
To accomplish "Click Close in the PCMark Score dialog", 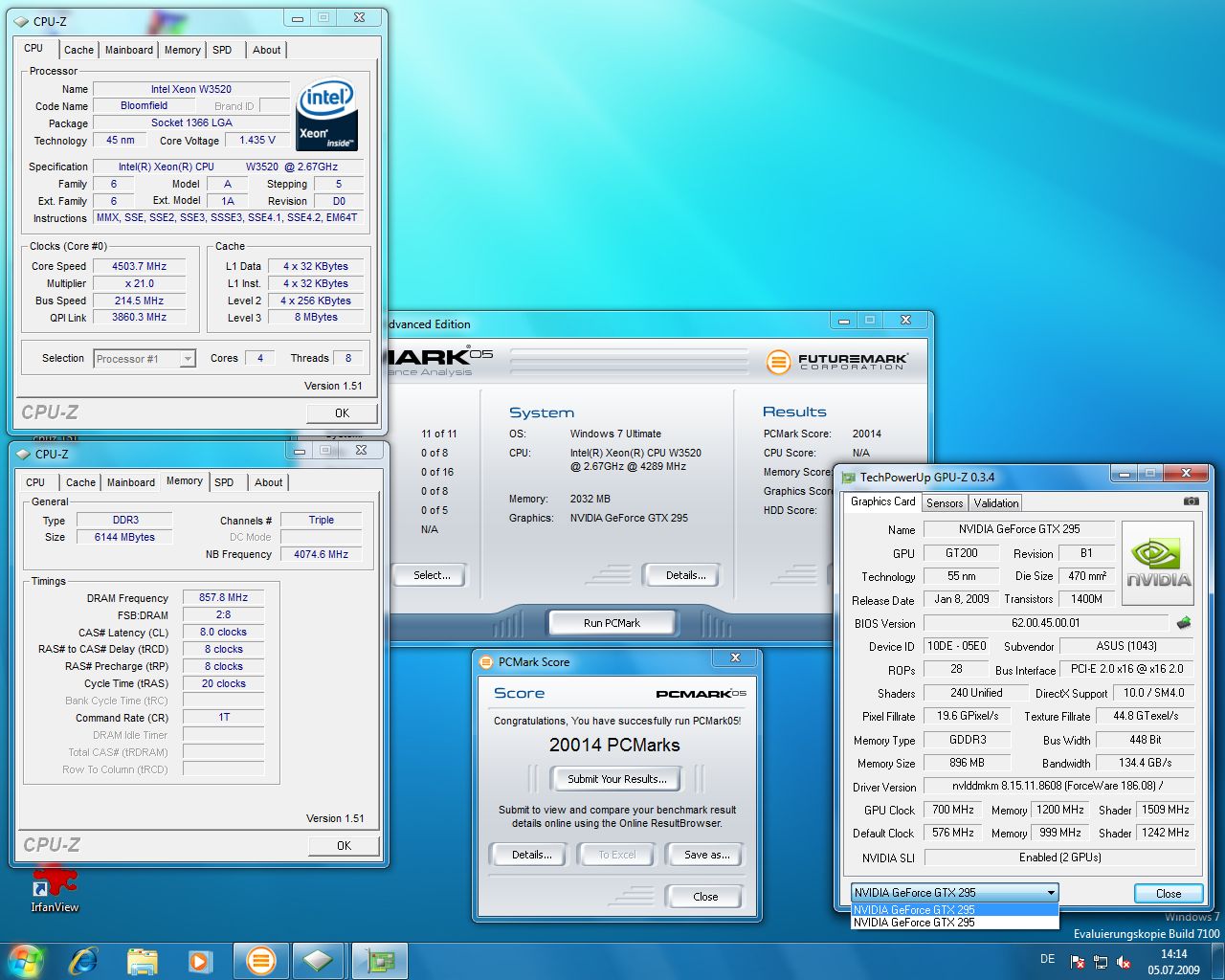I will point(705,897).
